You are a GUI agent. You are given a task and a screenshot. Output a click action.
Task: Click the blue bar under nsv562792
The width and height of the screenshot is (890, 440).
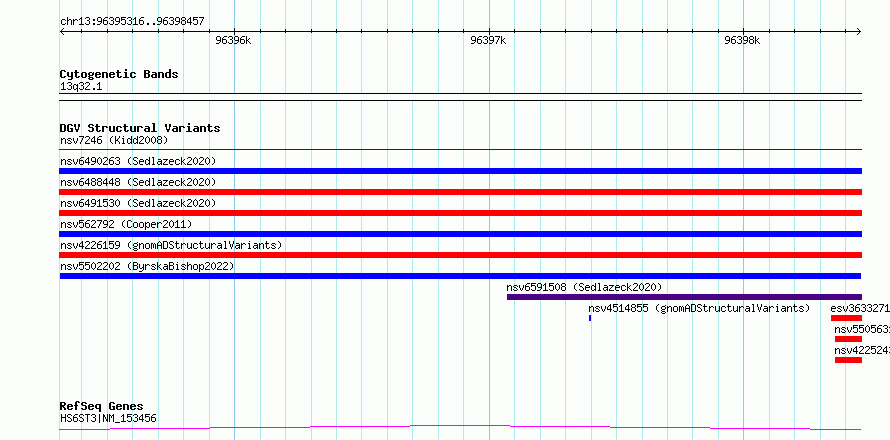(x=461, y=234)
